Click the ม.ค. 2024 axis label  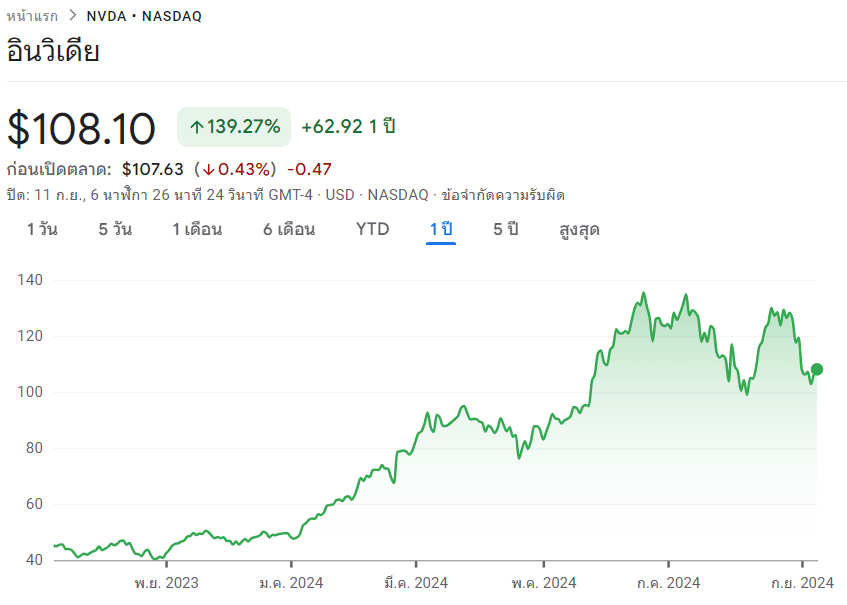tap(291, 583)
